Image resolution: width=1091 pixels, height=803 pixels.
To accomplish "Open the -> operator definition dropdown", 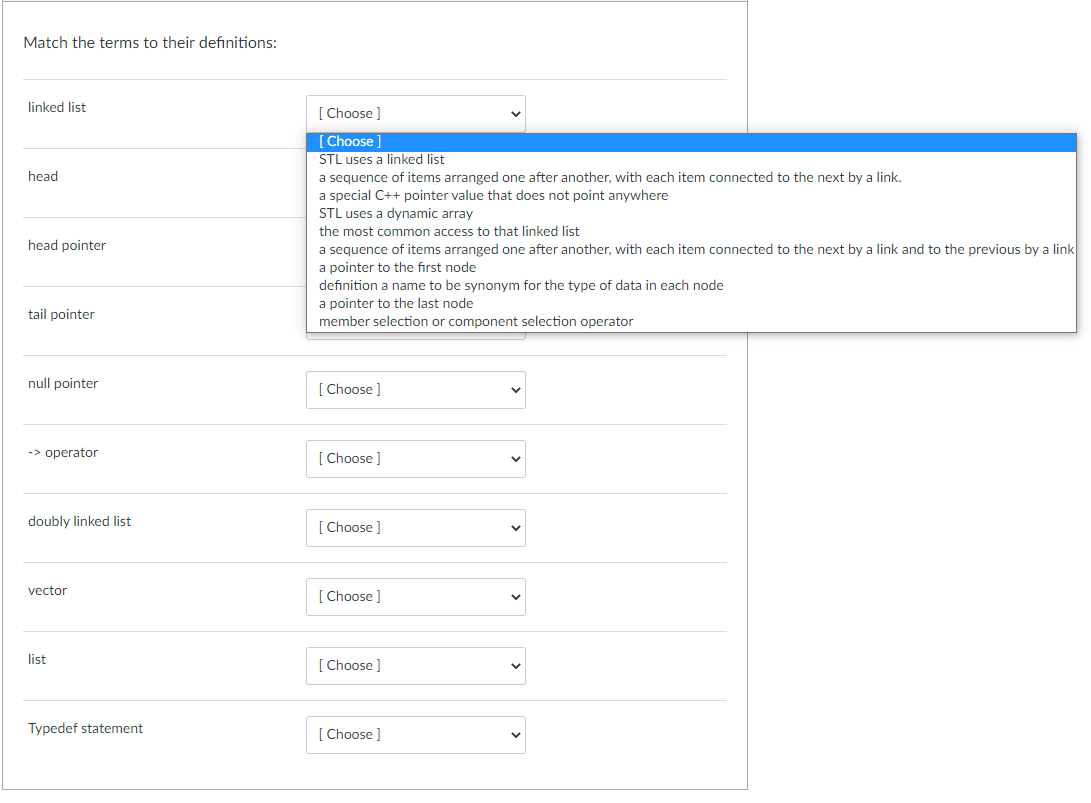I will tap(415, 459).
